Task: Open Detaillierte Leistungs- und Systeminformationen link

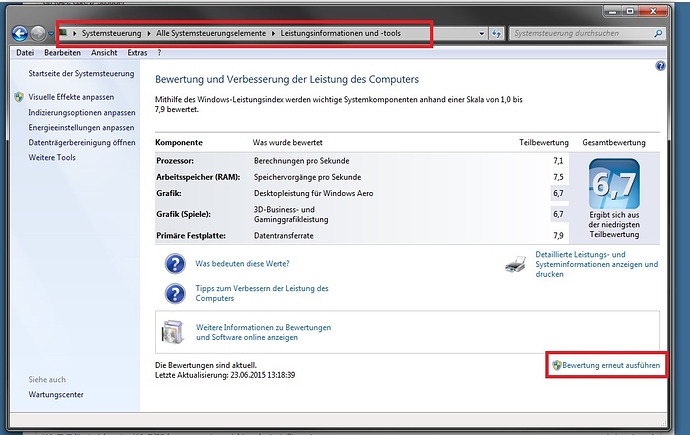Action: [x=597, y=264]
